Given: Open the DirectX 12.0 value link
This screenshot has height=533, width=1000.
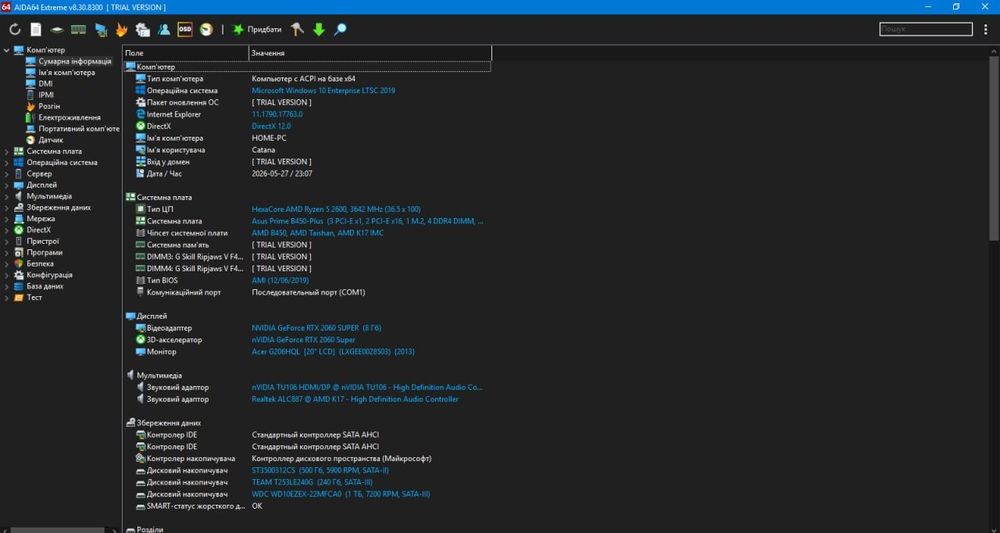Looking at the screenshot, I should coord(269,126).
